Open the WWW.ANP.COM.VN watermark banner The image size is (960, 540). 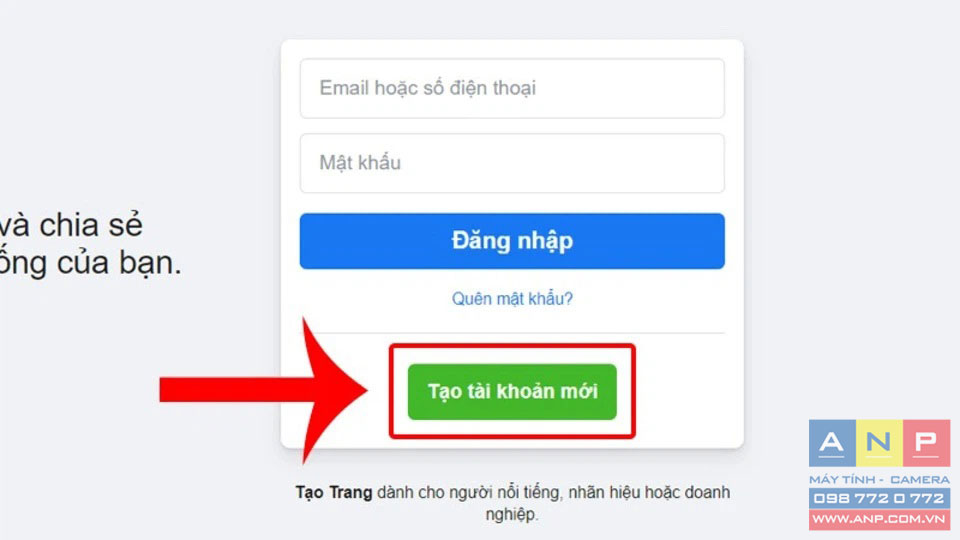click(879, 519)
